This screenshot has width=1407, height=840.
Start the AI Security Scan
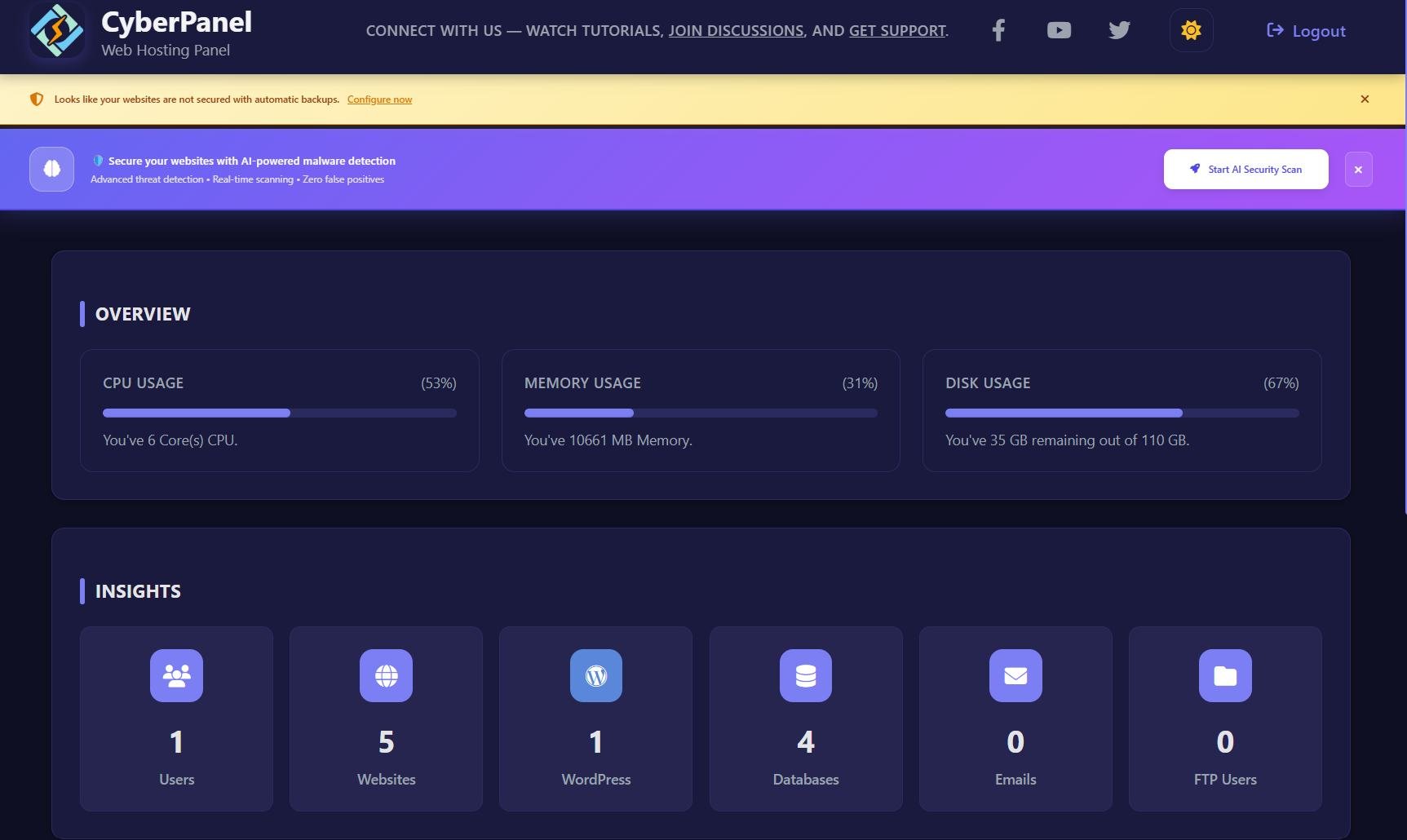[1246, 170]
